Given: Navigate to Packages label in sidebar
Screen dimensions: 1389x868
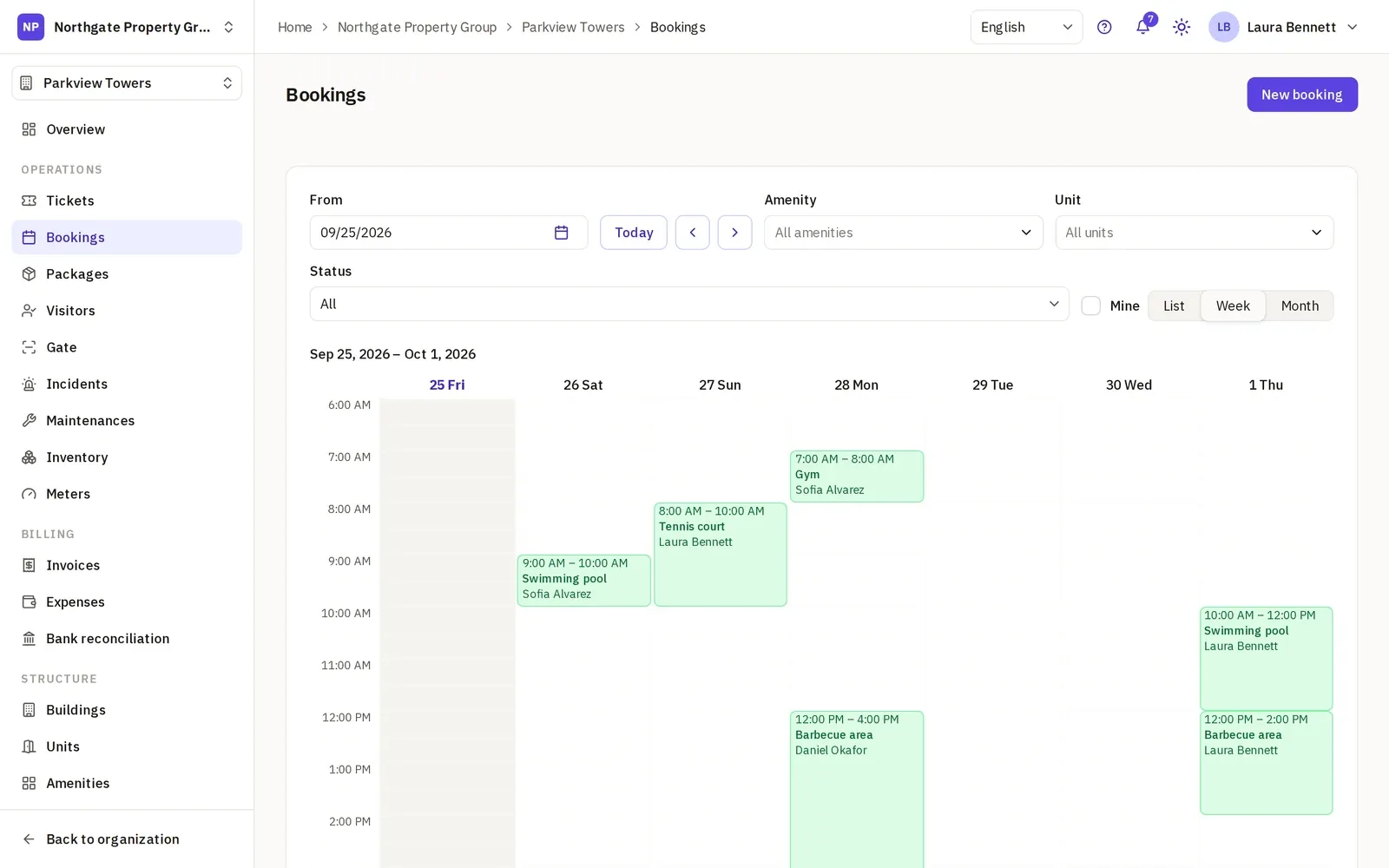Looking at the screenshot, I should 77,274.
